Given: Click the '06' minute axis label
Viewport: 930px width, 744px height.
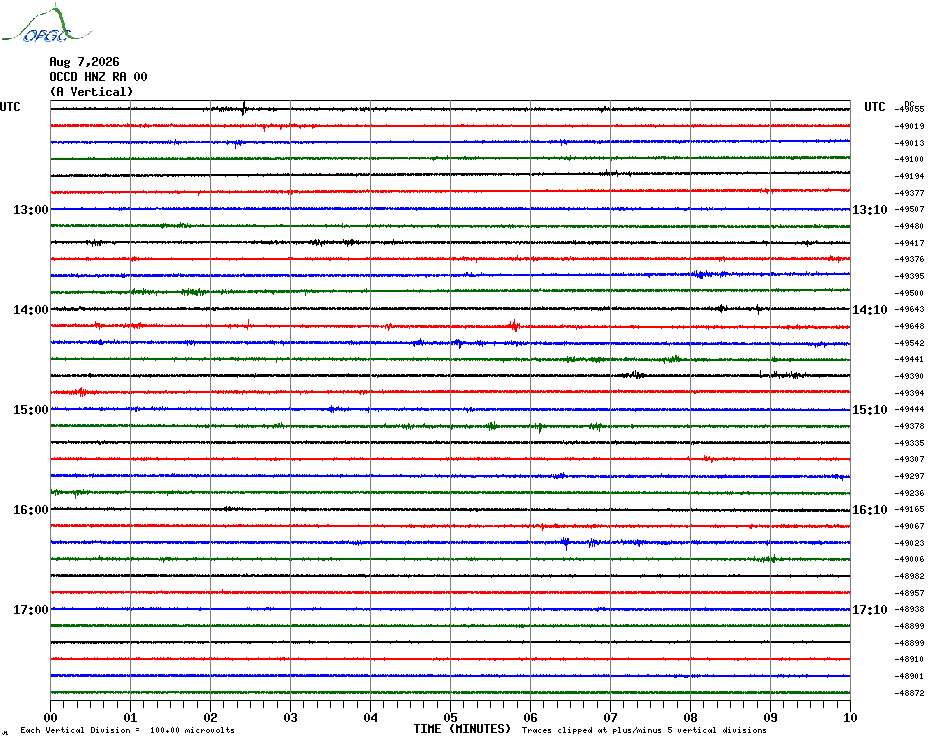Looking at the screenshot, I should coord(530,717).
